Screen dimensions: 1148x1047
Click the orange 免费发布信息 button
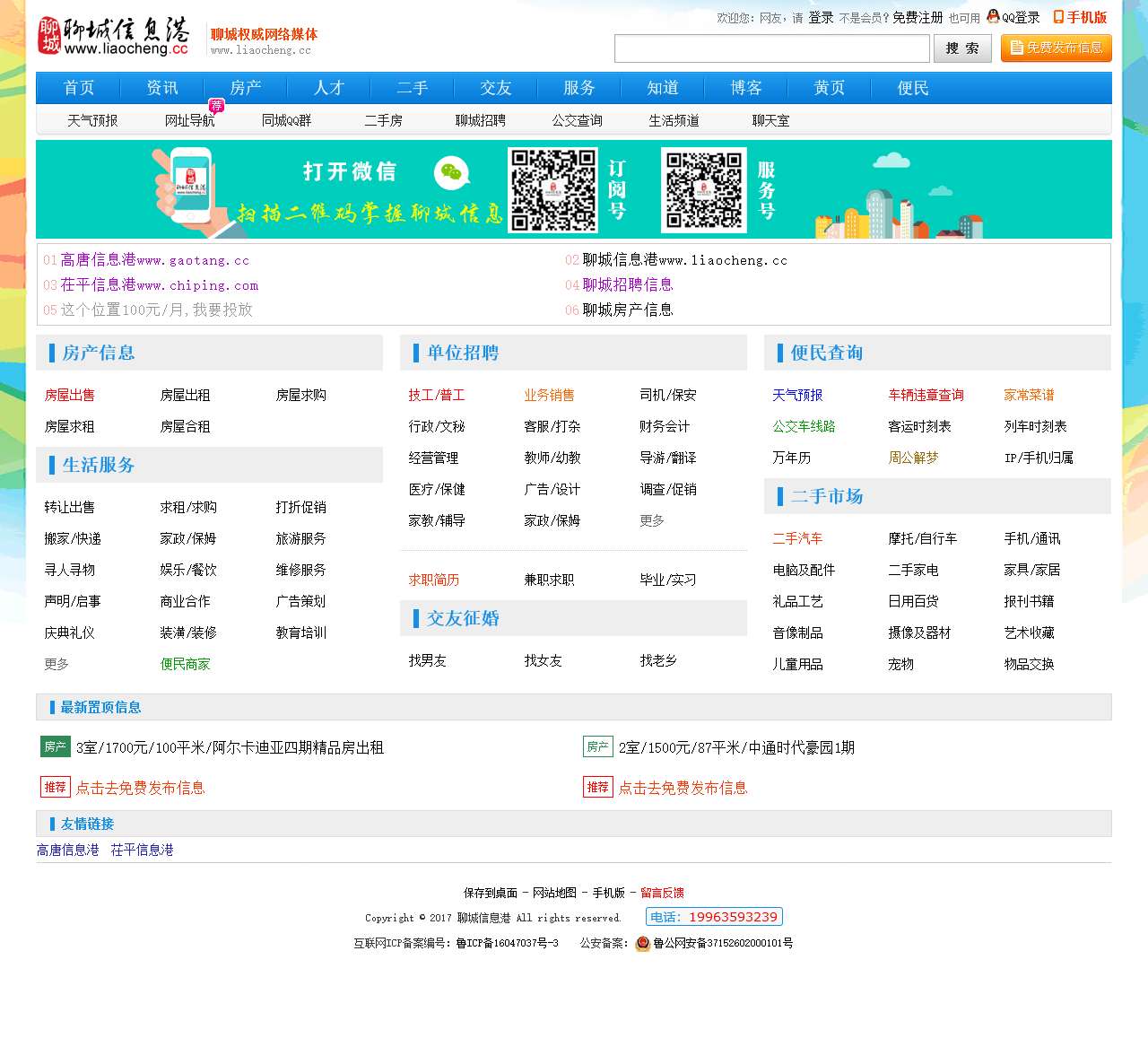click(1057, 48)
